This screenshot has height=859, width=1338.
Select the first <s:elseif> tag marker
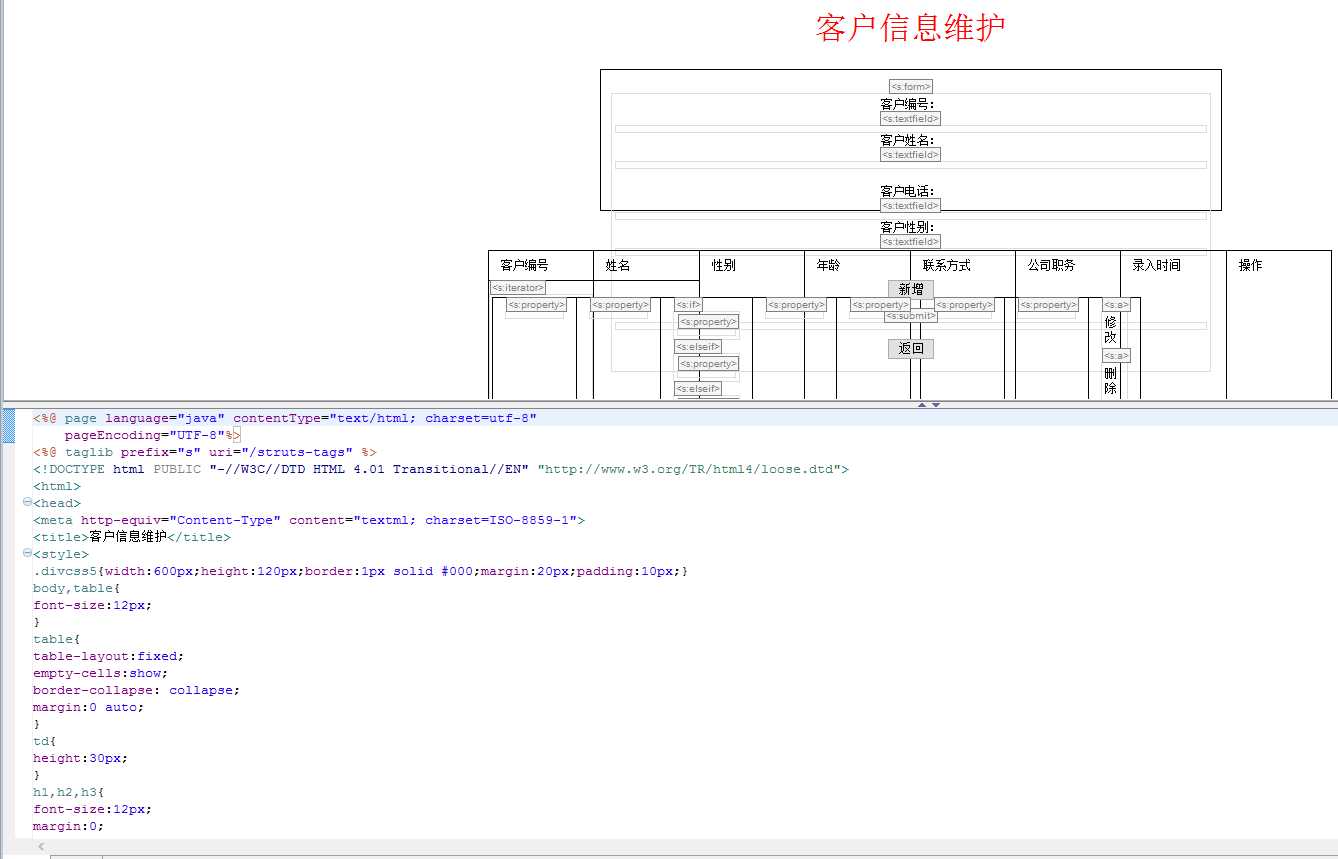tap(698, 347)
